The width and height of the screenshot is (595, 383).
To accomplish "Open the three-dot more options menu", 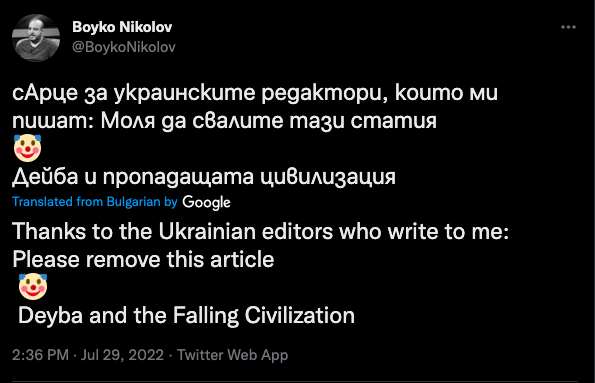I will (x=568, y=27).
